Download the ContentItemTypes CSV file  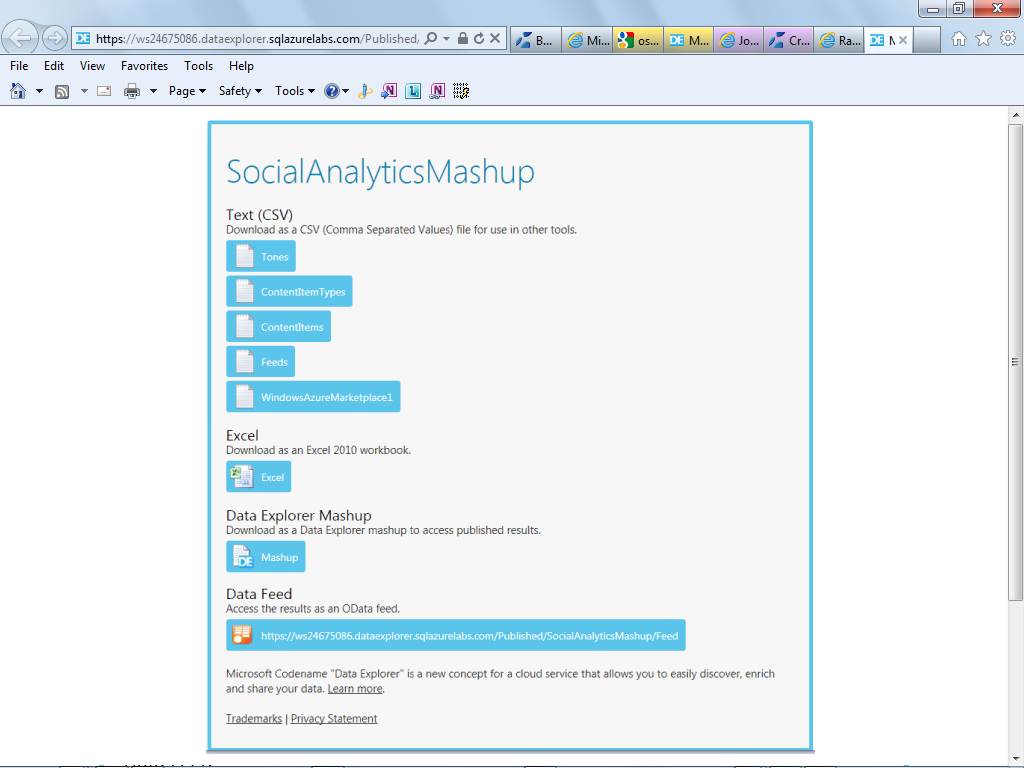tap(289, 291)
